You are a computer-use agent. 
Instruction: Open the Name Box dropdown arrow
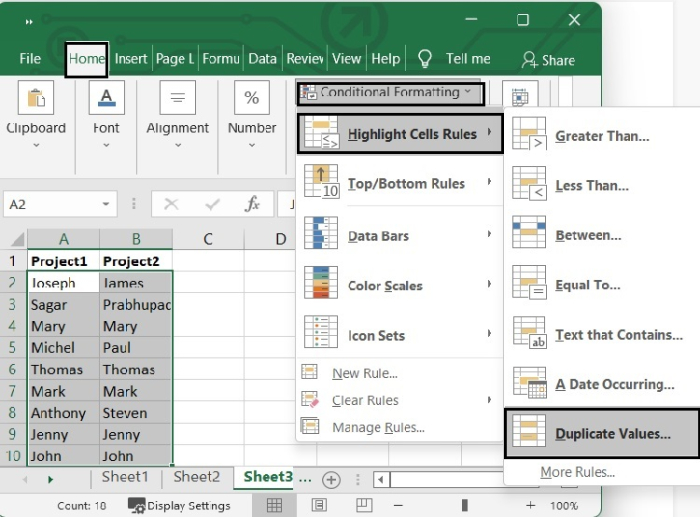click(x=106, y=204)
